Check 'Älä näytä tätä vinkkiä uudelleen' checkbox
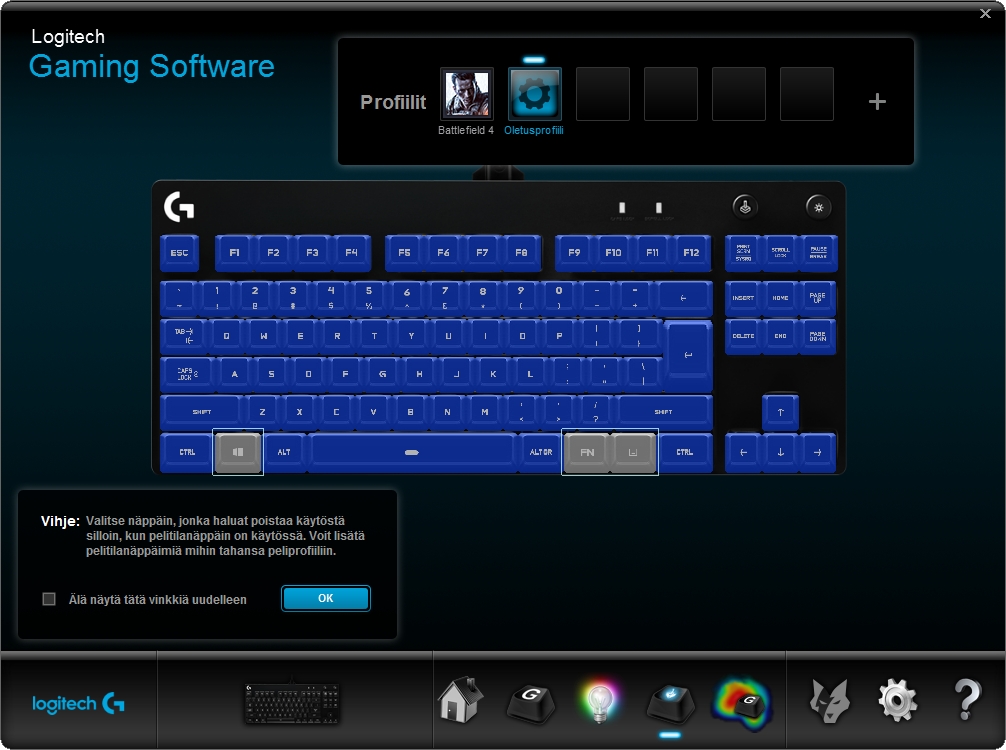The height and width of the screenshot is (750, 1006). click(49, 599)
